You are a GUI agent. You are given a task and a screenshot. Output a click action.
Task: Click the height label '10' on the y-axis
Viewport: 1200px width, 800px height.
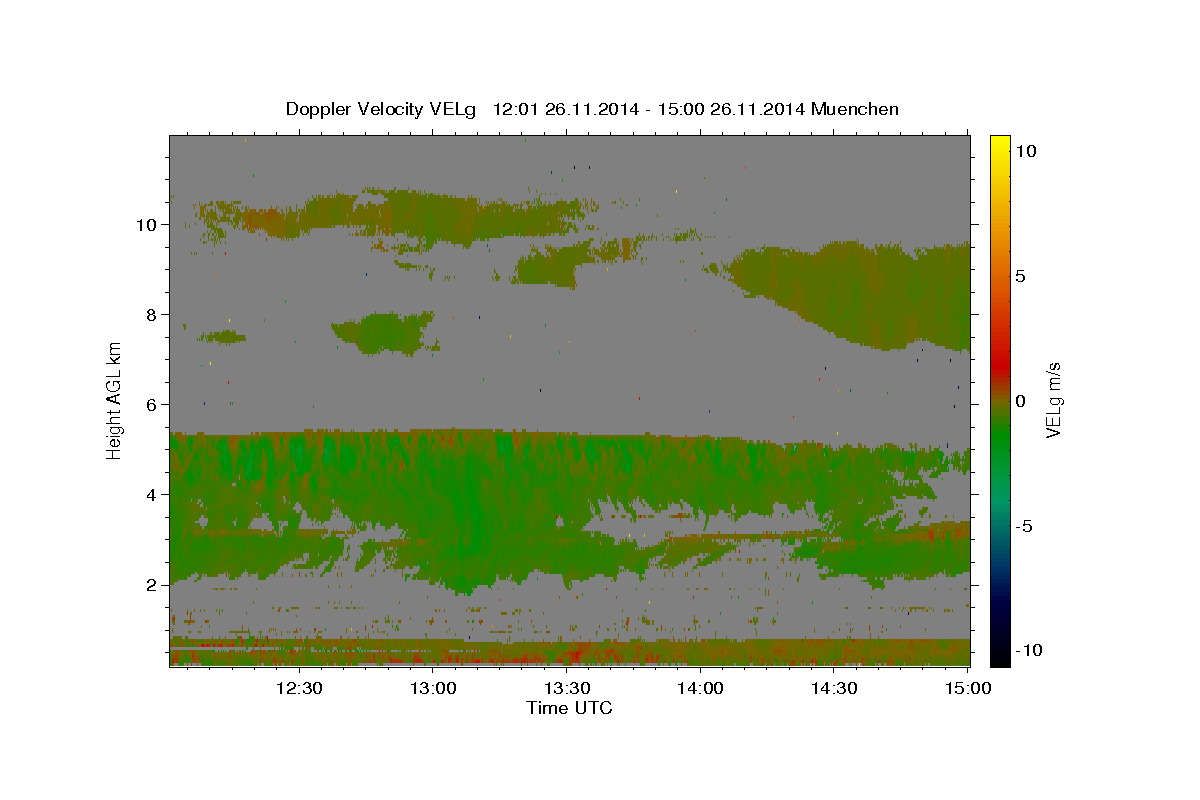(147, 224)
